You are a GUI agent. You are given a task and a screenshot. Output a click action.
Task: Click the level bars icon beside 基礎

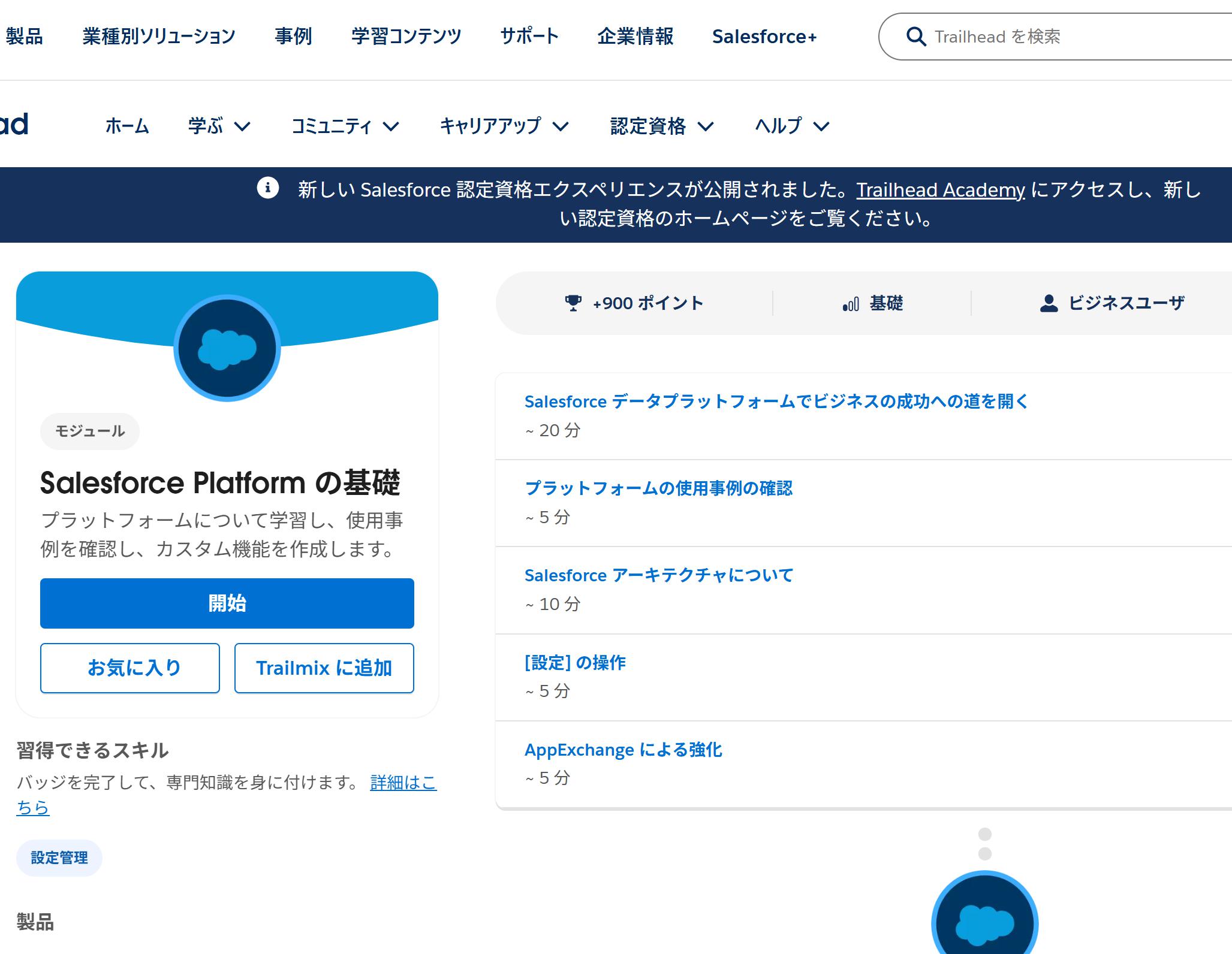pyautogui.click(x=851, y=304)
